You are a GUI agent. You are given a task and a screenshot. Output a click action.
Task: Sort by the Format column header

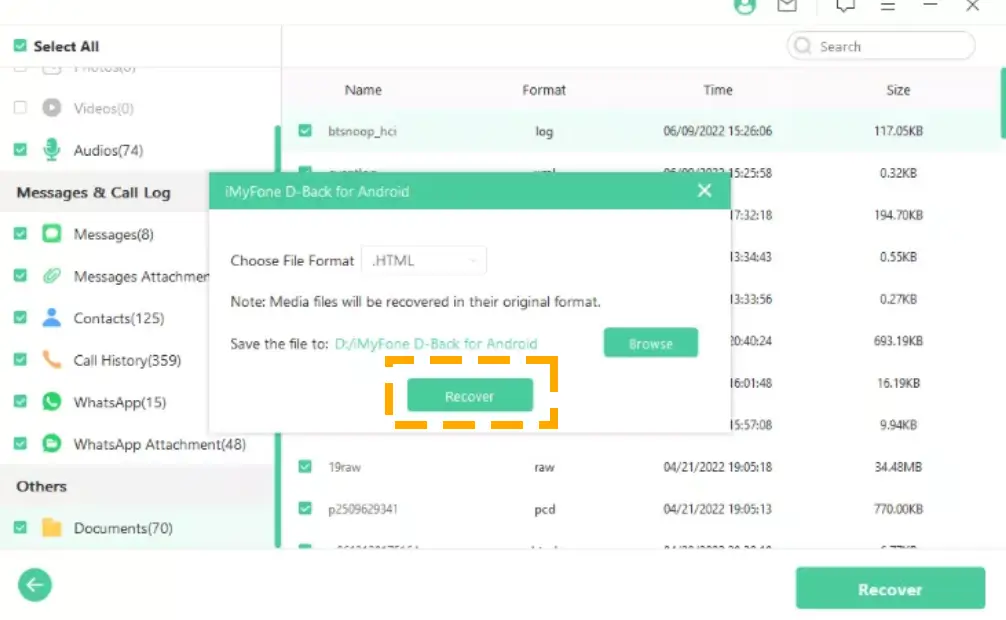[x=544, y=90]
